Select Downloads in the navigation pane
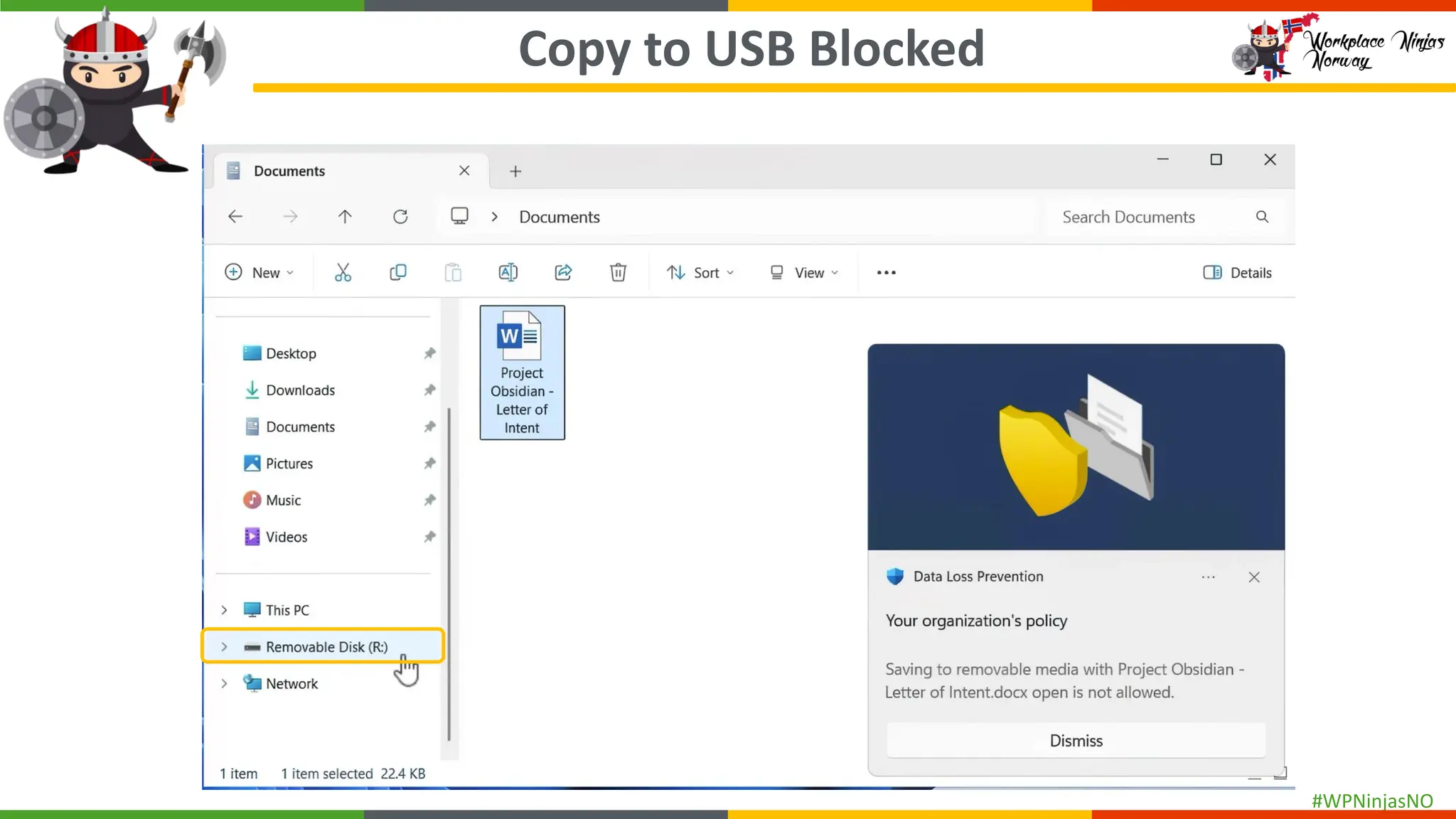1456x819 pixels. pos(300,390)
